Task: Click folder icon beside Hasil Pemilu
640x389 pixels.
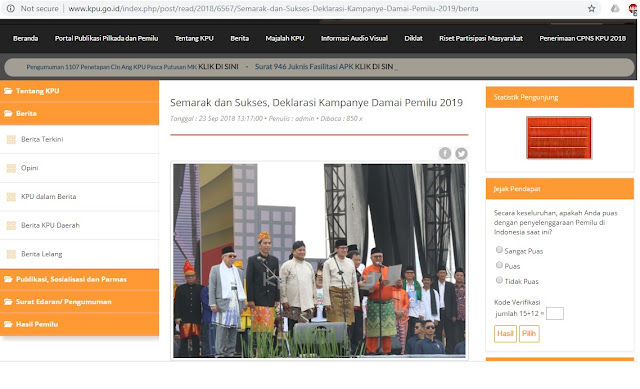Action: click(8, 324)
